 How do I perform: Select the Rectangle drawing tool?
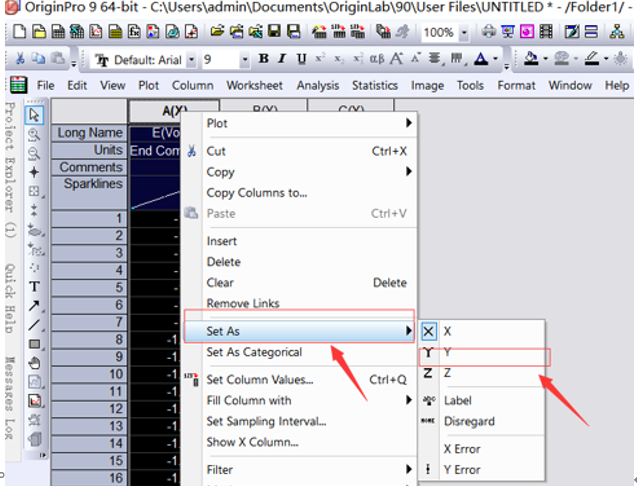click(34, 344)
